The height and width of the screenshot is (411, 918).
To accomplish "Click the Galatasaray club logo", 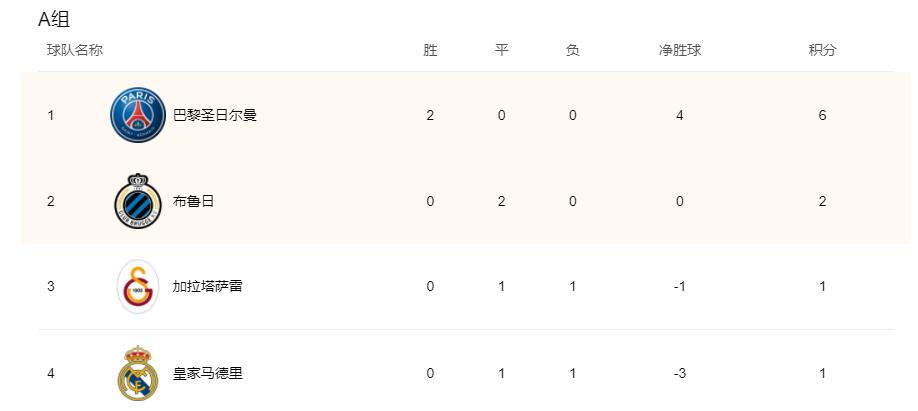I will [x=137, y=287].
